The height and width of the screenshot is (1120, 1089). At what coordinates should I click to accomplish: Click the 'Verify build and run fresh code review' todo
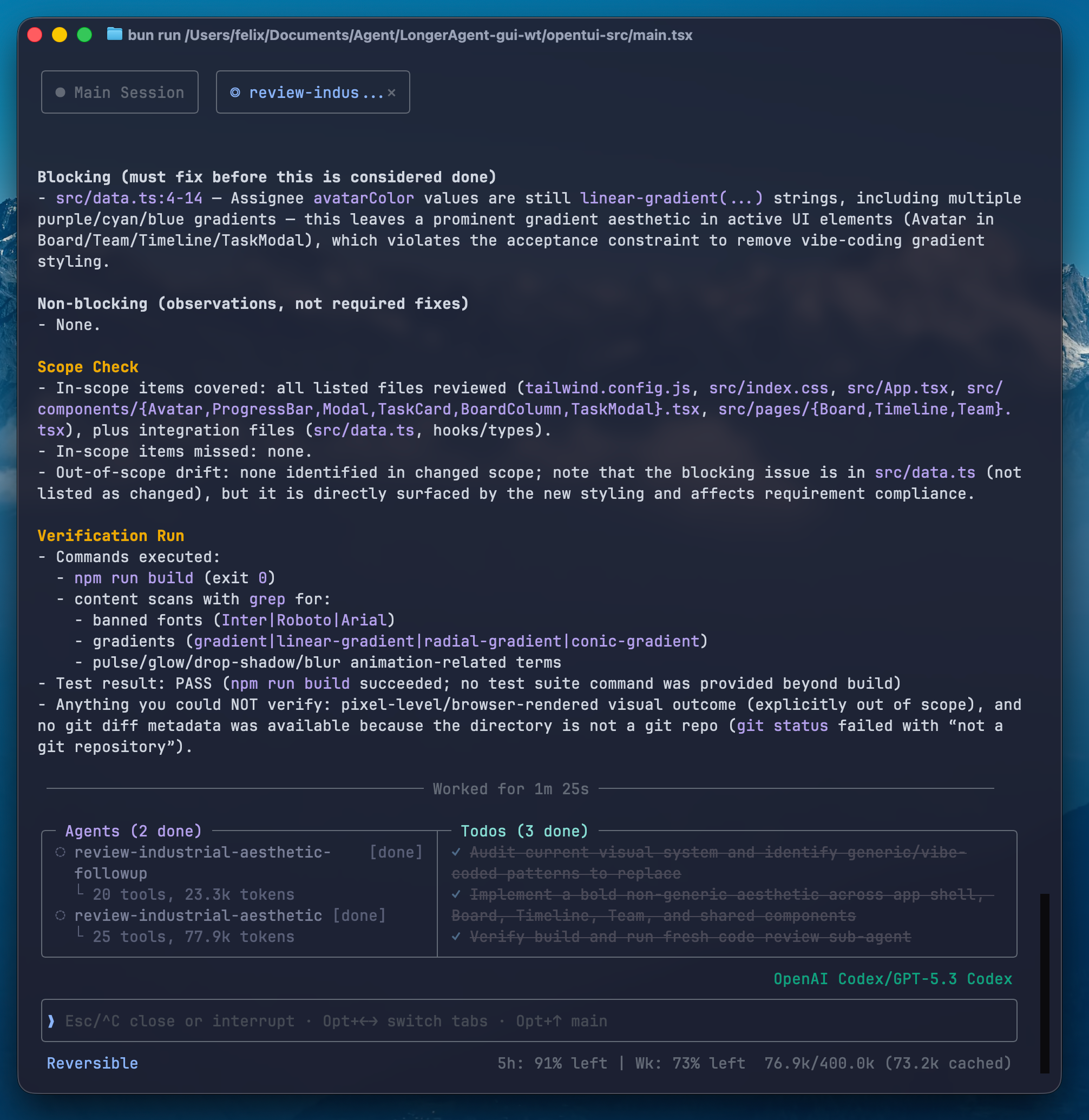pyautogui.click(x=690, y=937)
